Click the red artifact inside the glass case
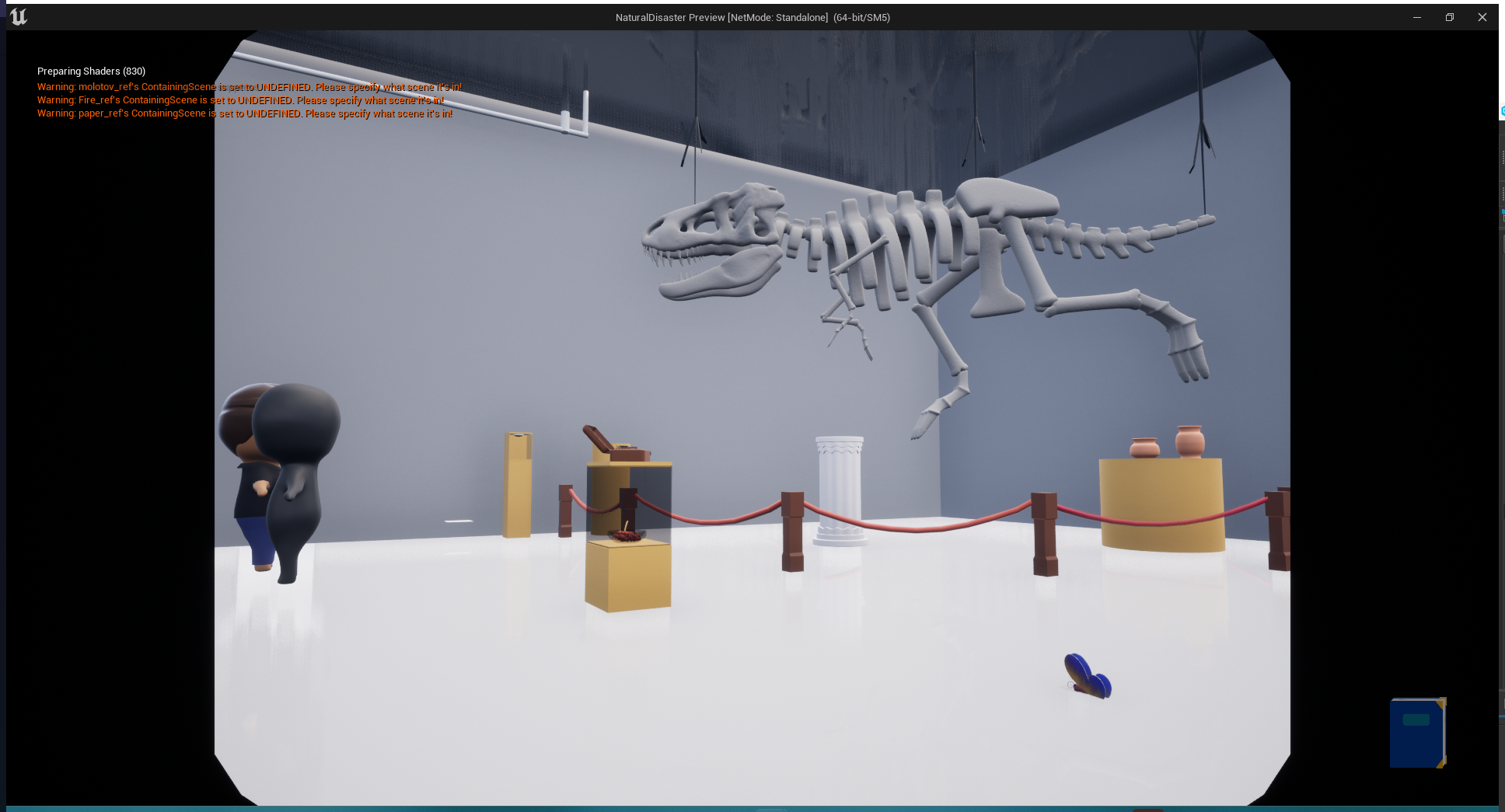The height and width of the screenshot is (812, 1505). coord(626,535)
